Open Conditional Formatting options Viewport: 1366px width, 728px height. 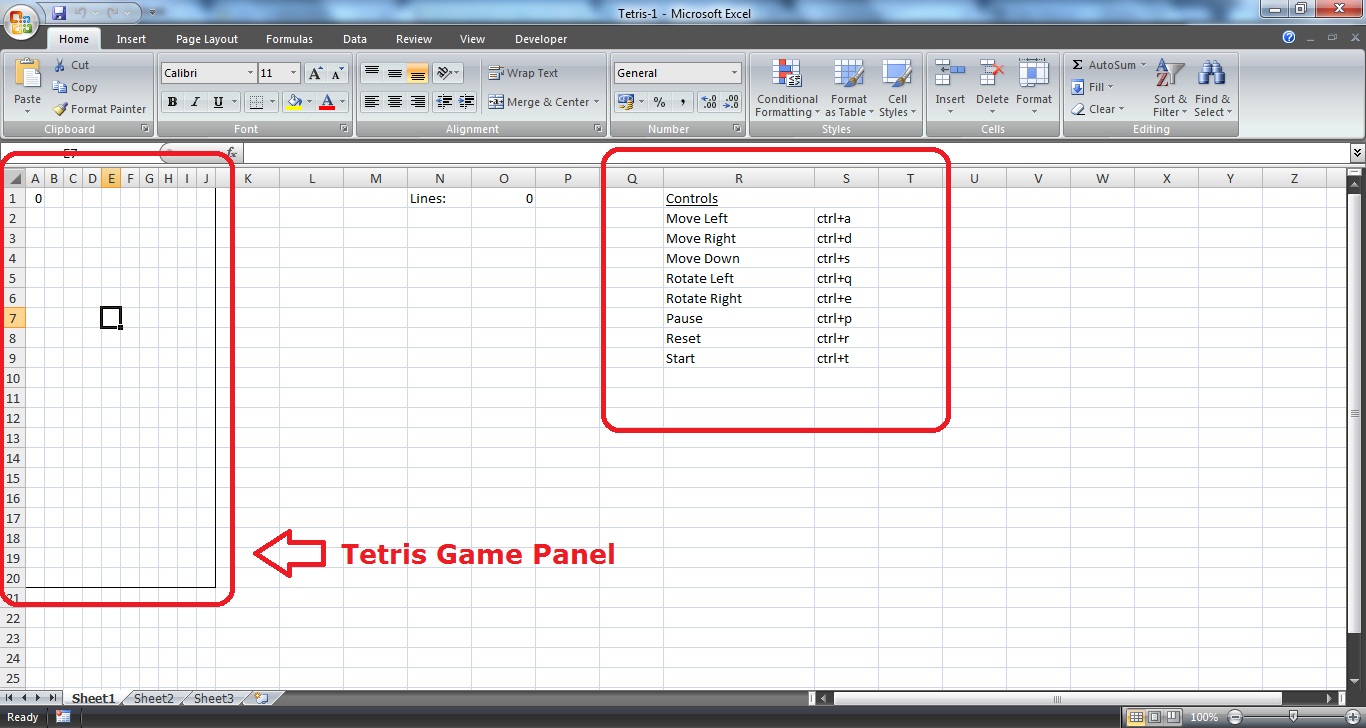[787, 88]
